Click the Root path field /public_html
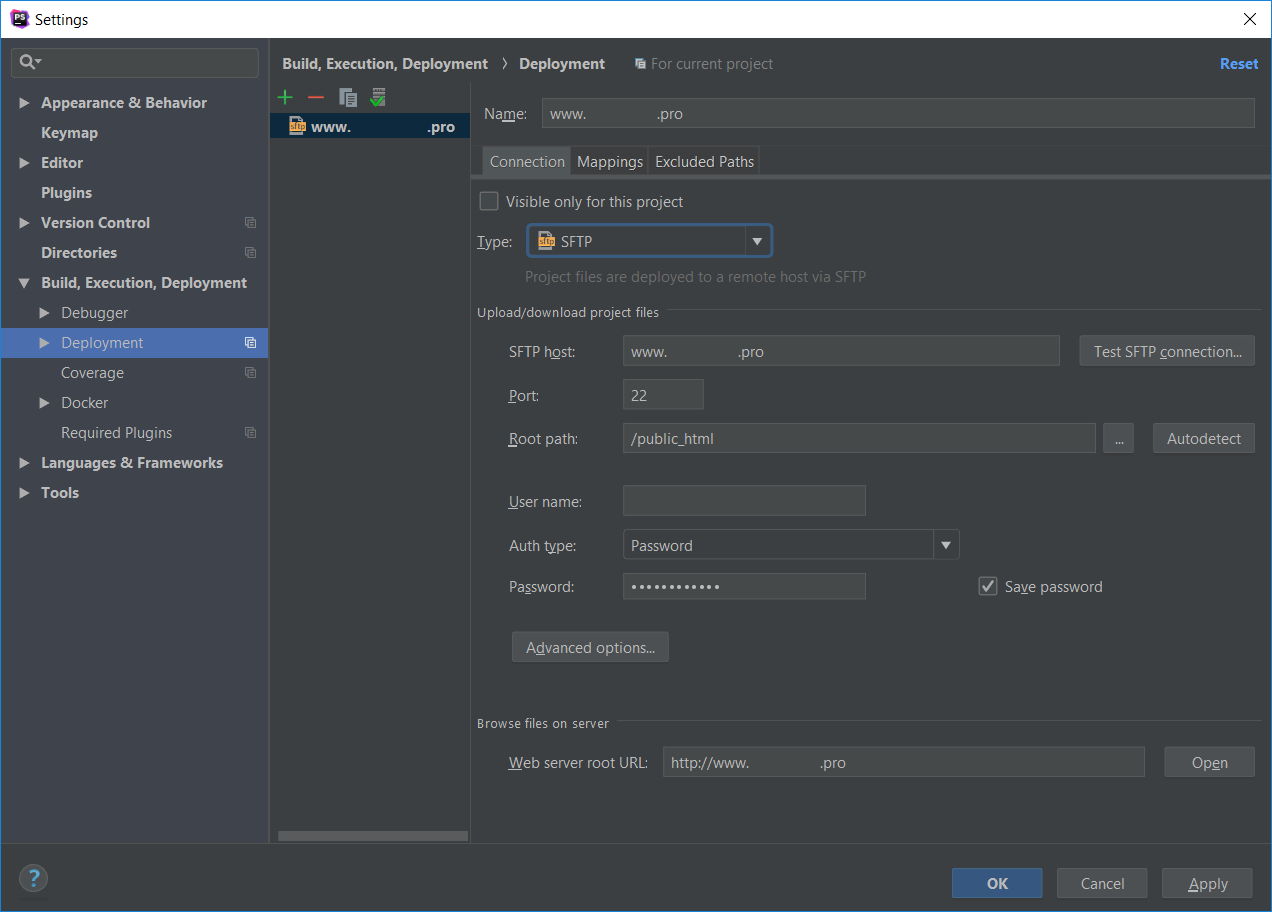Screen dimensions: 1272x912 (x=859, y=438)
